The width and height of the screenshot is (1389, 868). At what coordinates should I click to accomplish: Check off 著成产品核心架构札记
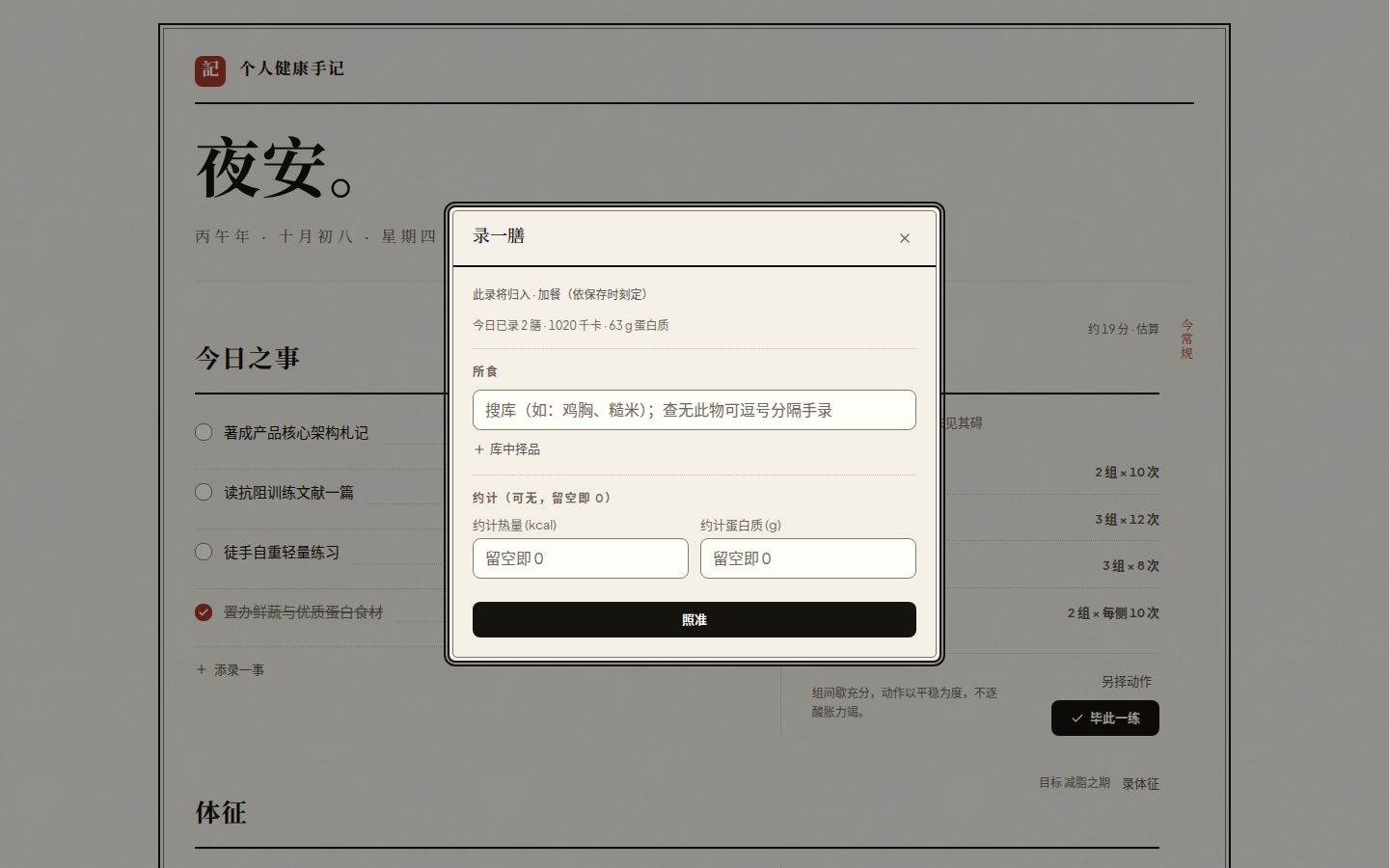[x=204, y=432]
